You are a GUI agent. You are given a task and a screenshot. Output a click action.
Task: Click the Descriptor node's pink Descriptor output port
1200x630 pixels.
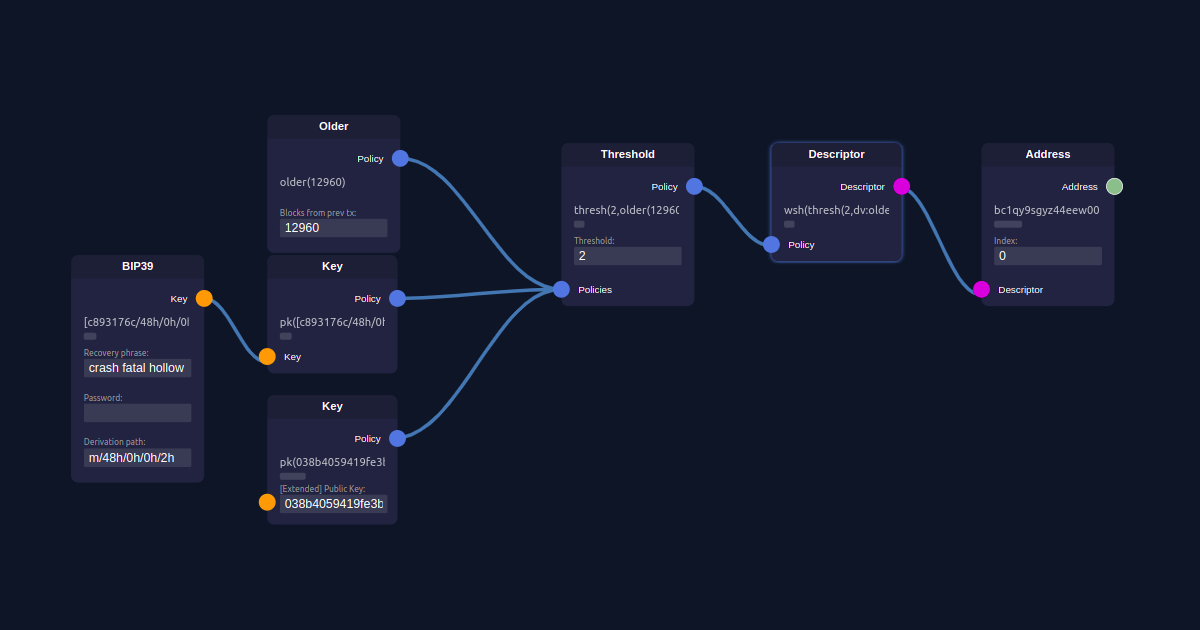coord(901,186)
